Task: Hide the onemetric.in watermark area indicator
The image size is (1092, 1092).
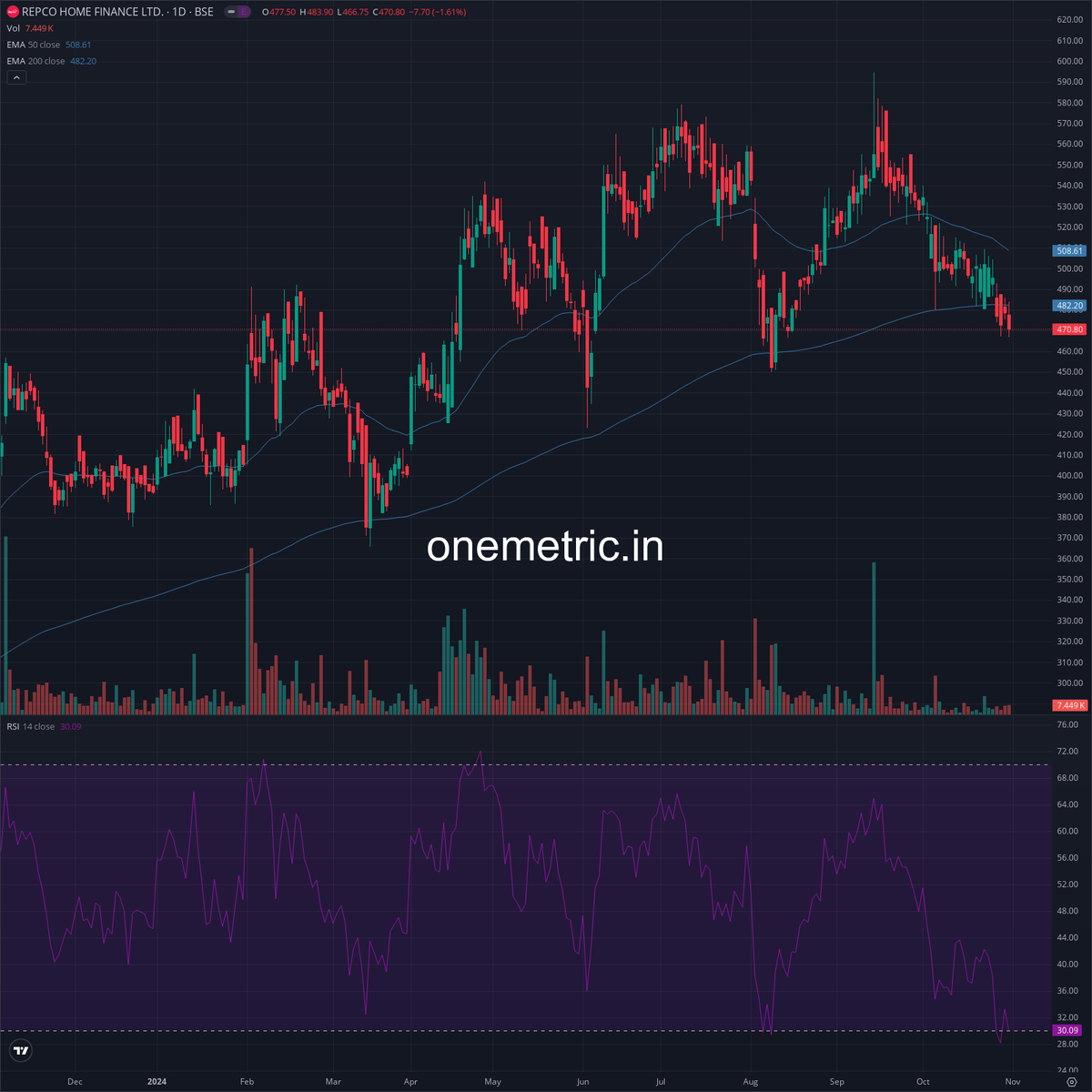Action: (x=545, y=548)
